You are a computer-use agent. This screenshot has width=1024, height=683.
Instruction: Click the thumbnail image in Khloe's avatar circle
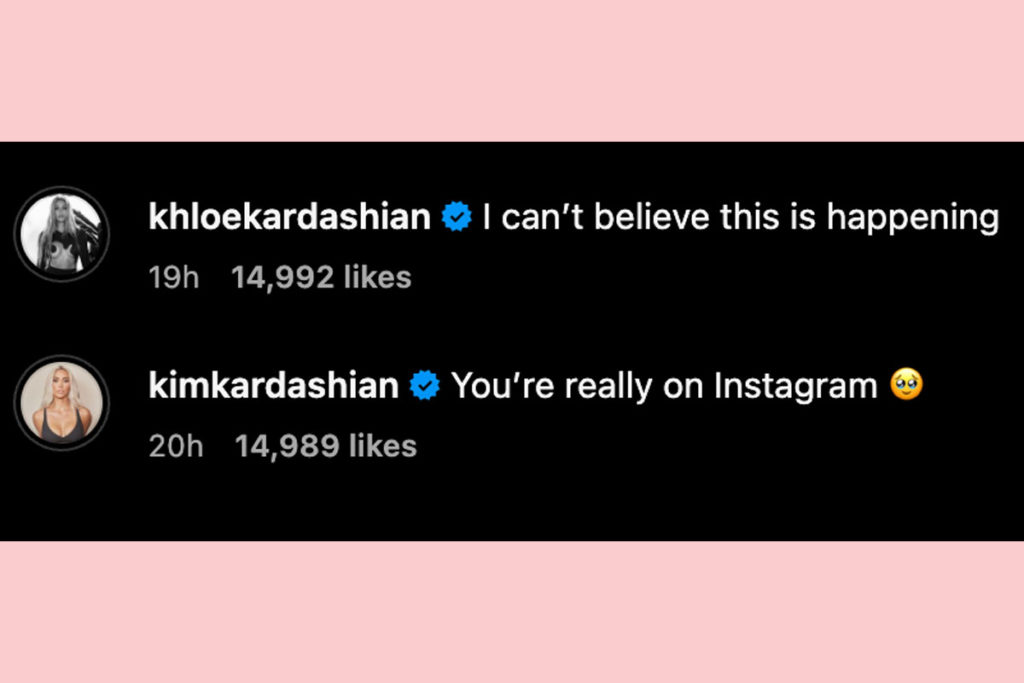pyautogui.click(x=61, y=233)
